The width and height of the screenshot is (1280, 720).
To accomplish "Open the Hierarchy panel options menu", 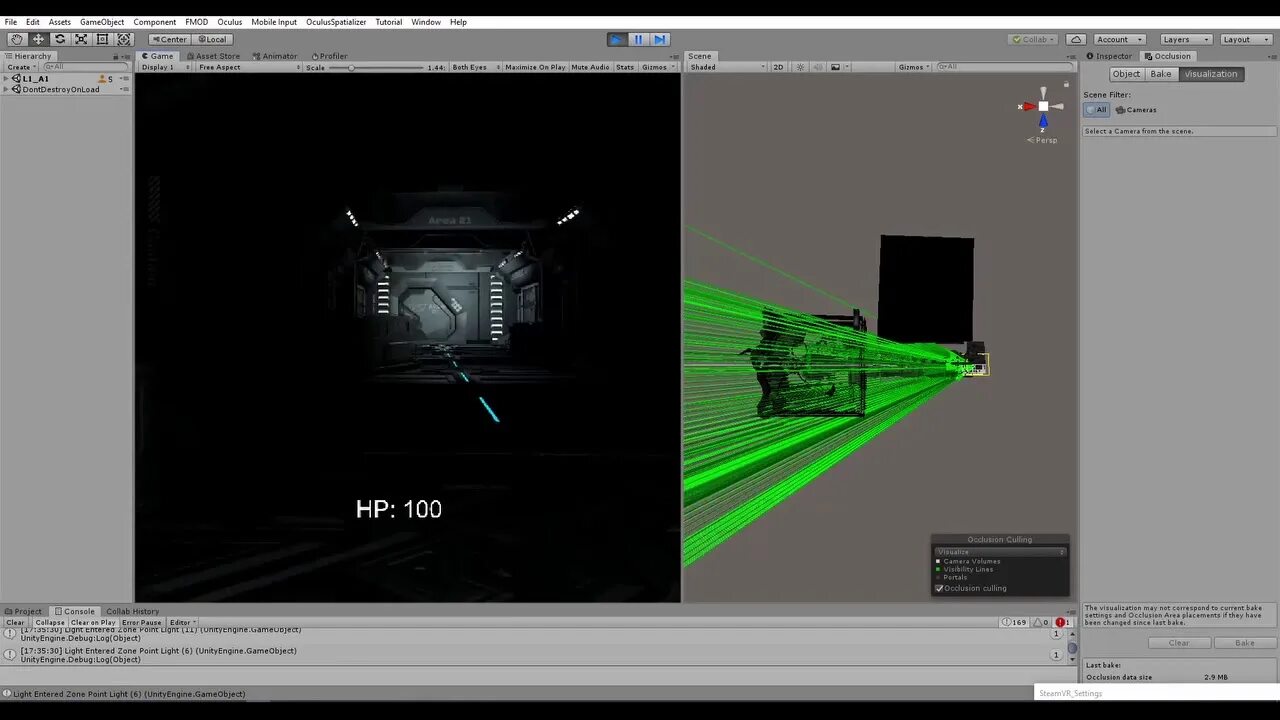I will point(126,56).
